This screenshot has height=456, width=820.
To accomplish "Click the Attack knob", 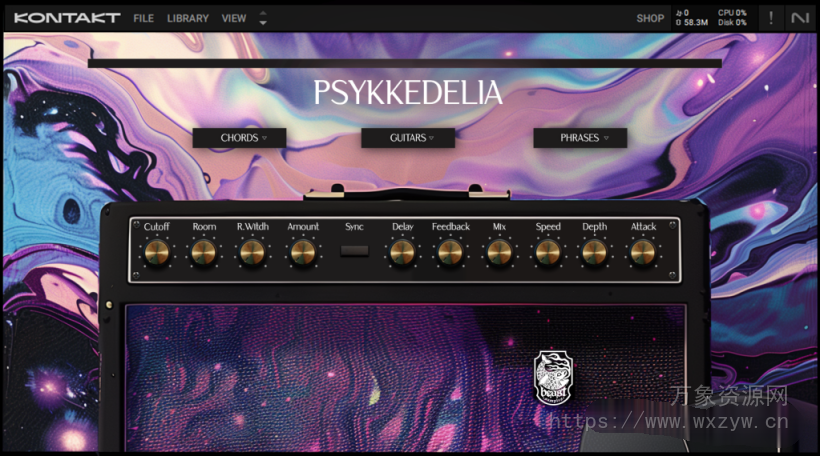I will pos(643,253).
